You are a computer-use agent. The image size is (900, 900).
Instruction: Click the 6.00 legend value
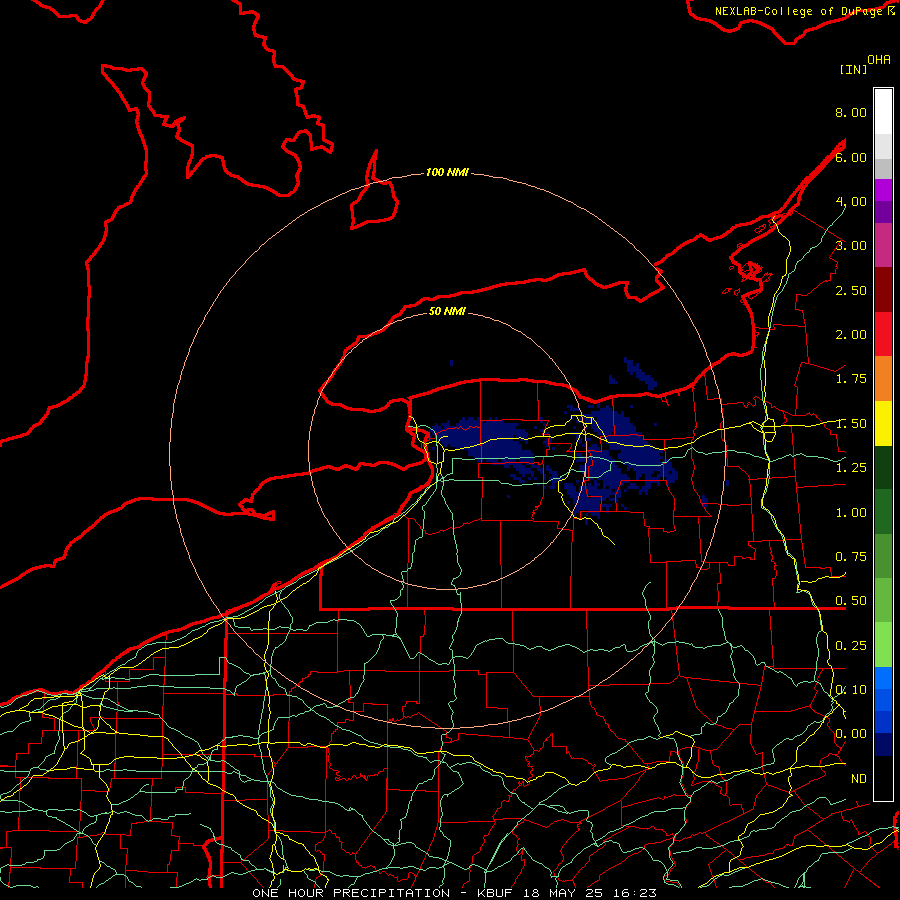pos(851,157)
